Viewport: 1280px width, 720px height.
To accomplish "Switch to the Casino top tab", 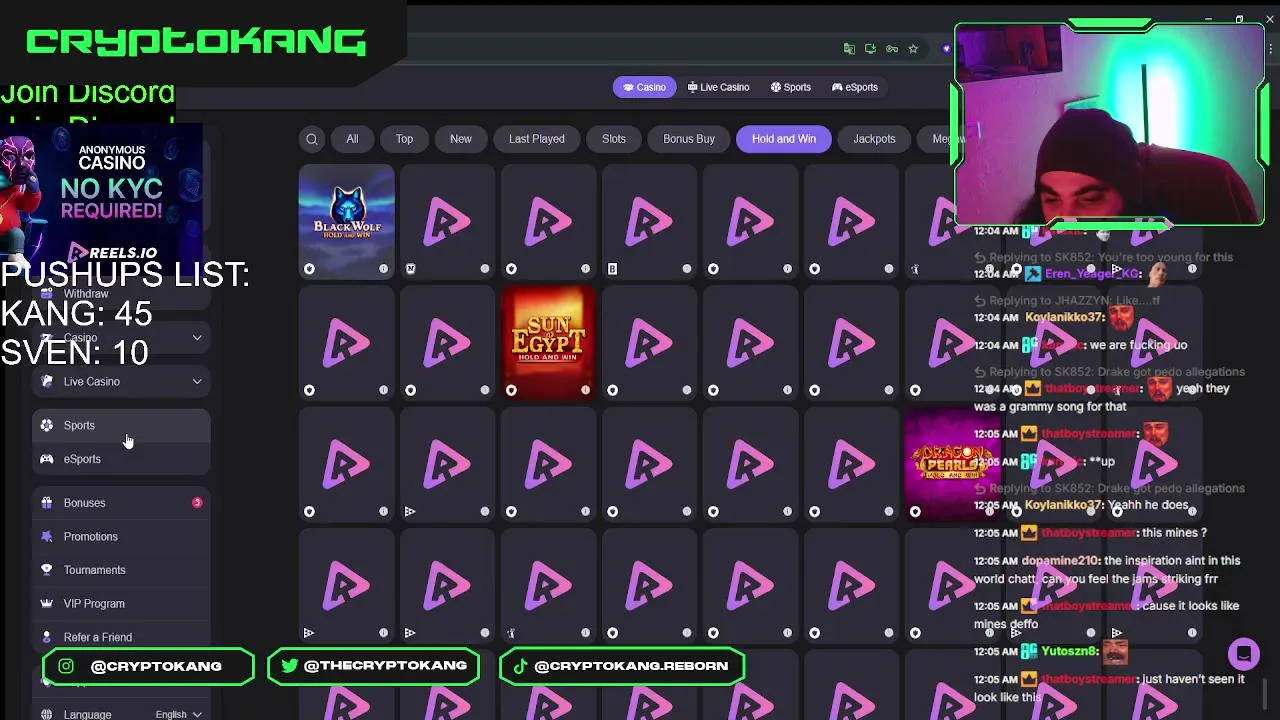I will coord(644,87).
